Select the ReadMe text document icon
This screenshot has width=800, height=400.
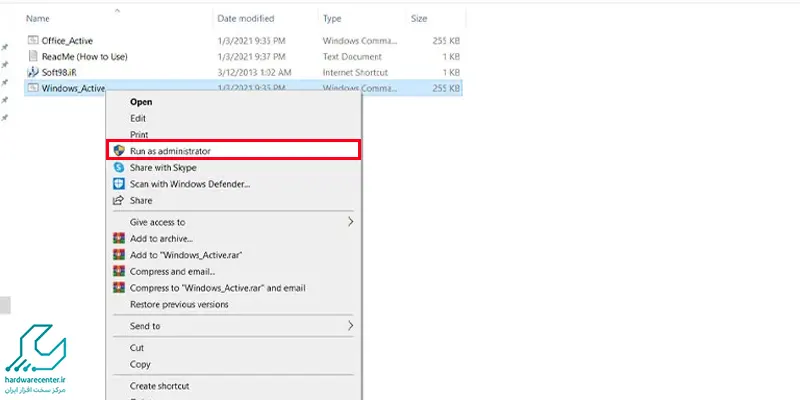click(x=33, y=56)
